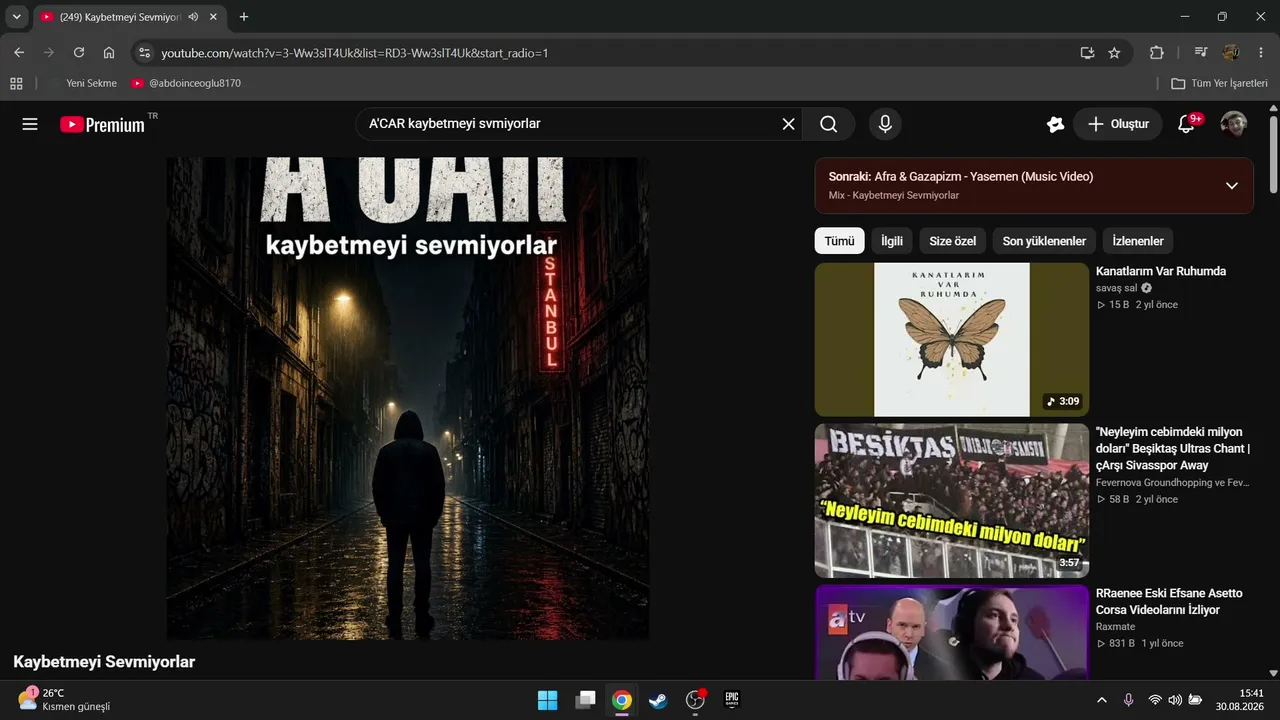Open the savaş sal channel name
The width and height of the screenshot is (1280, 720).
[1116, 288]
